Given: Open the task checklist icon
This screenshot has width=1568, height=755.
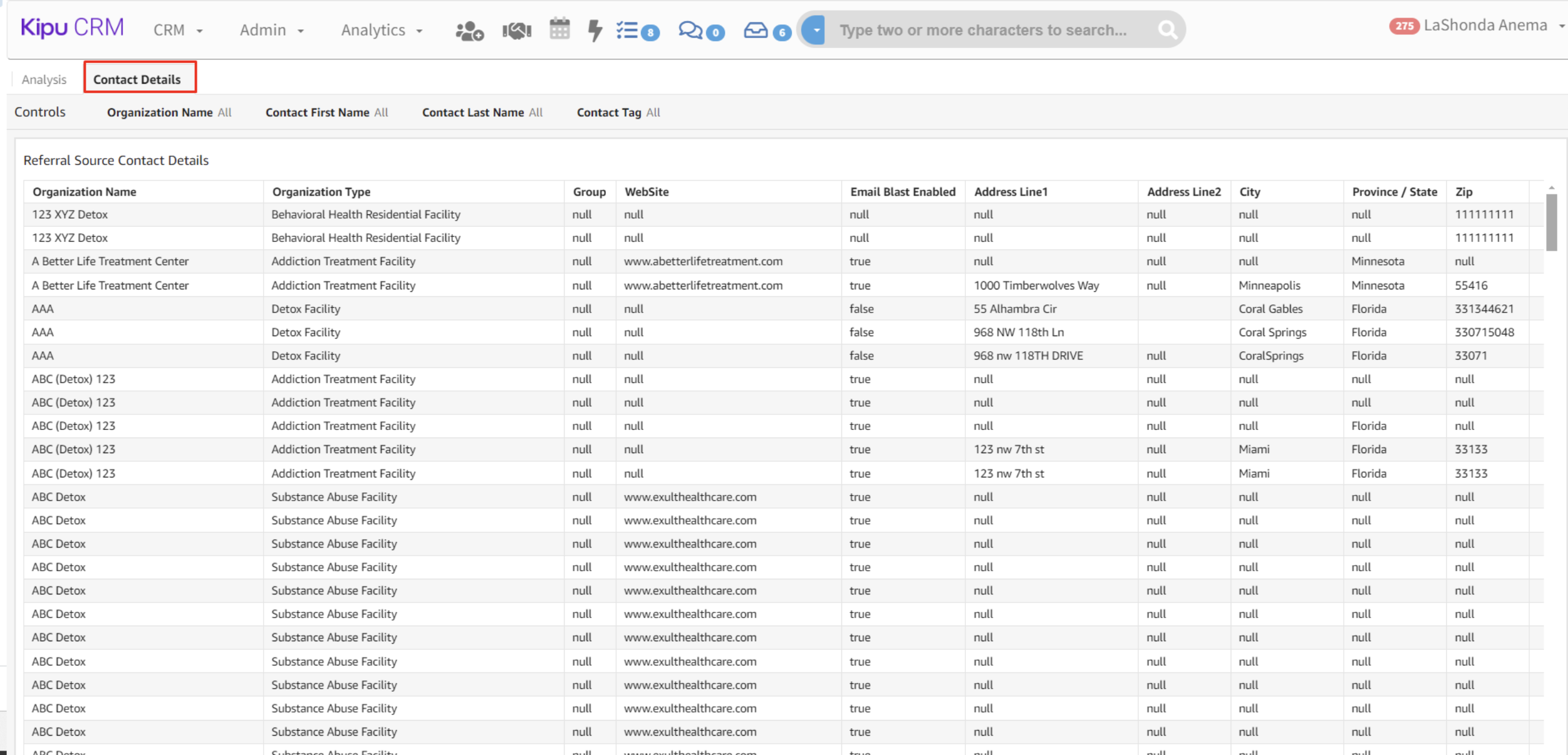Looking at the screenshot, I should [628, 30].
